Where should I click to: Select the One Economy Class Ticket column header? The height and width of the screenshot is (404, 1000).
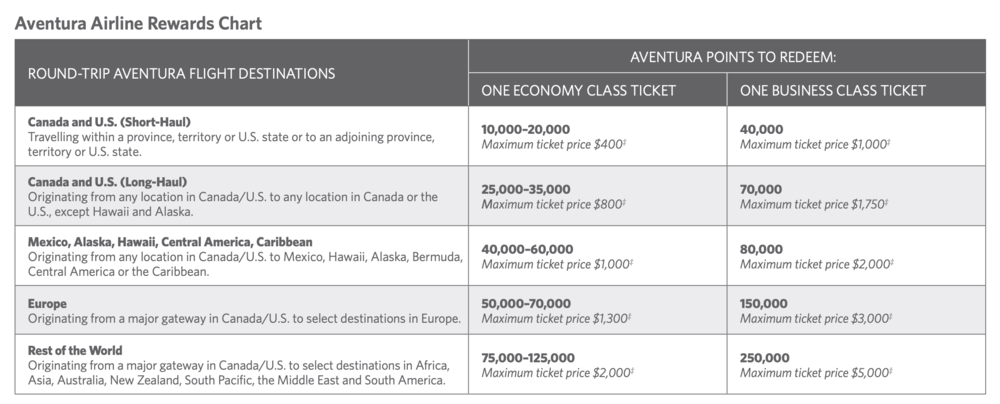579,91
